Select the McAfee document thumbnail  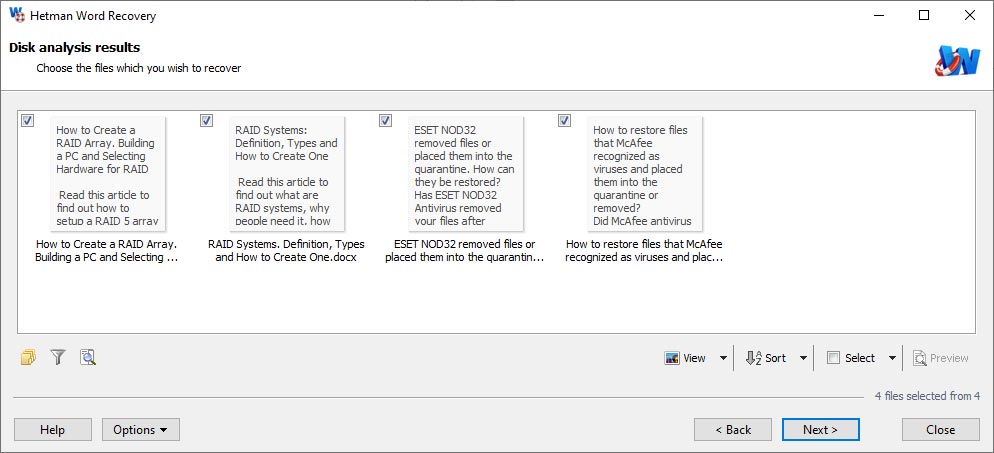[x=645, y=173]
